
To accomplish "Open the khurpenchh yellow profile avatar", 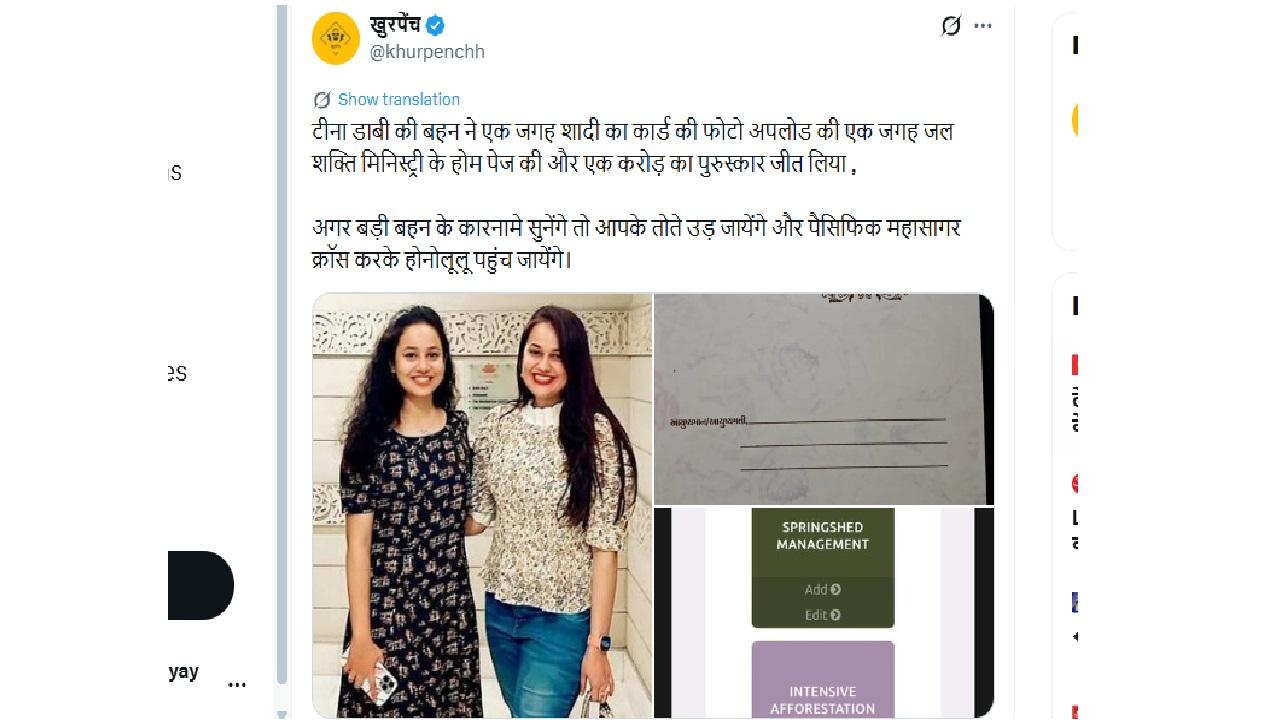I will [x=336, y=39].
